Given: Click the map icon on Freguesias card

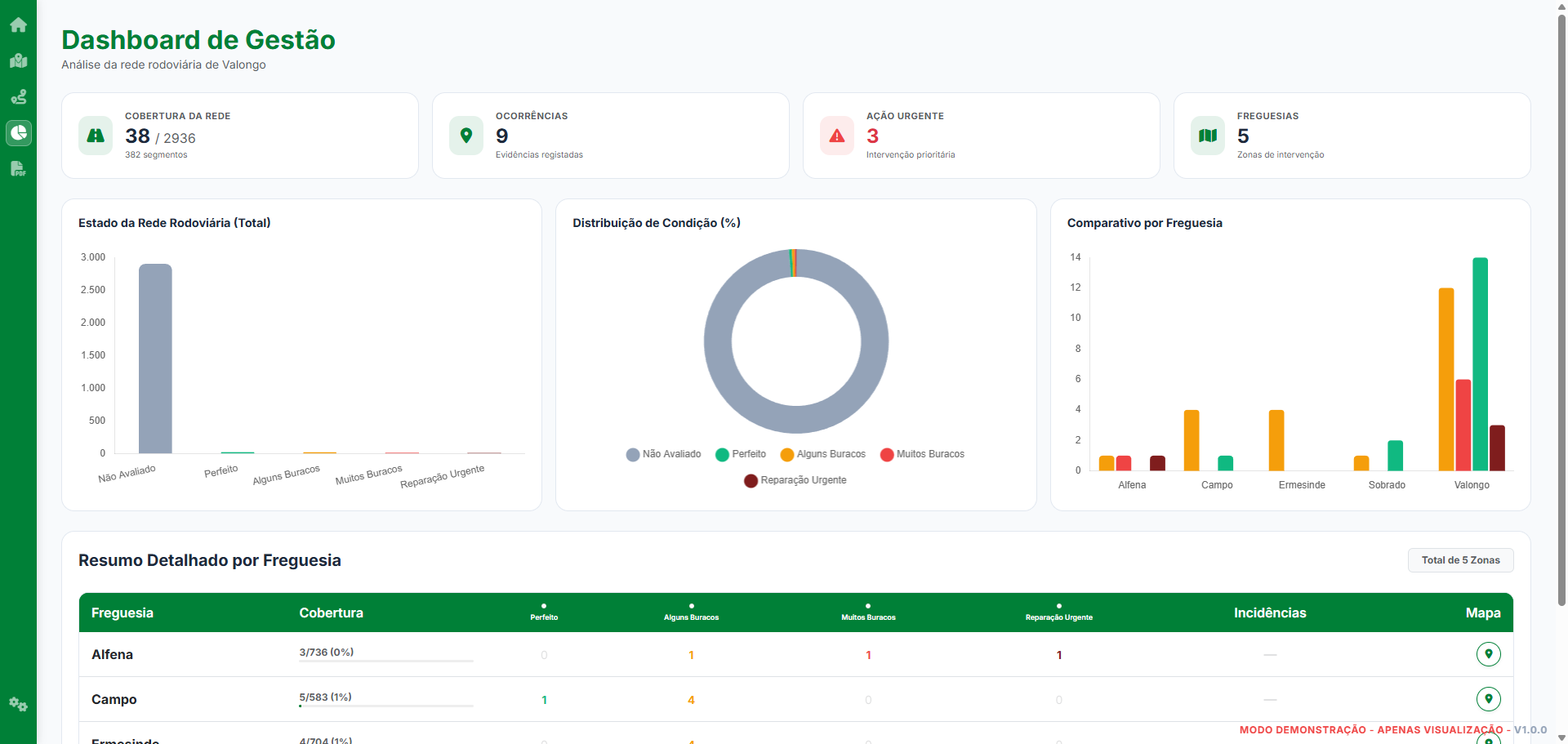Looking at the screenshot, I should point(1207,136).
